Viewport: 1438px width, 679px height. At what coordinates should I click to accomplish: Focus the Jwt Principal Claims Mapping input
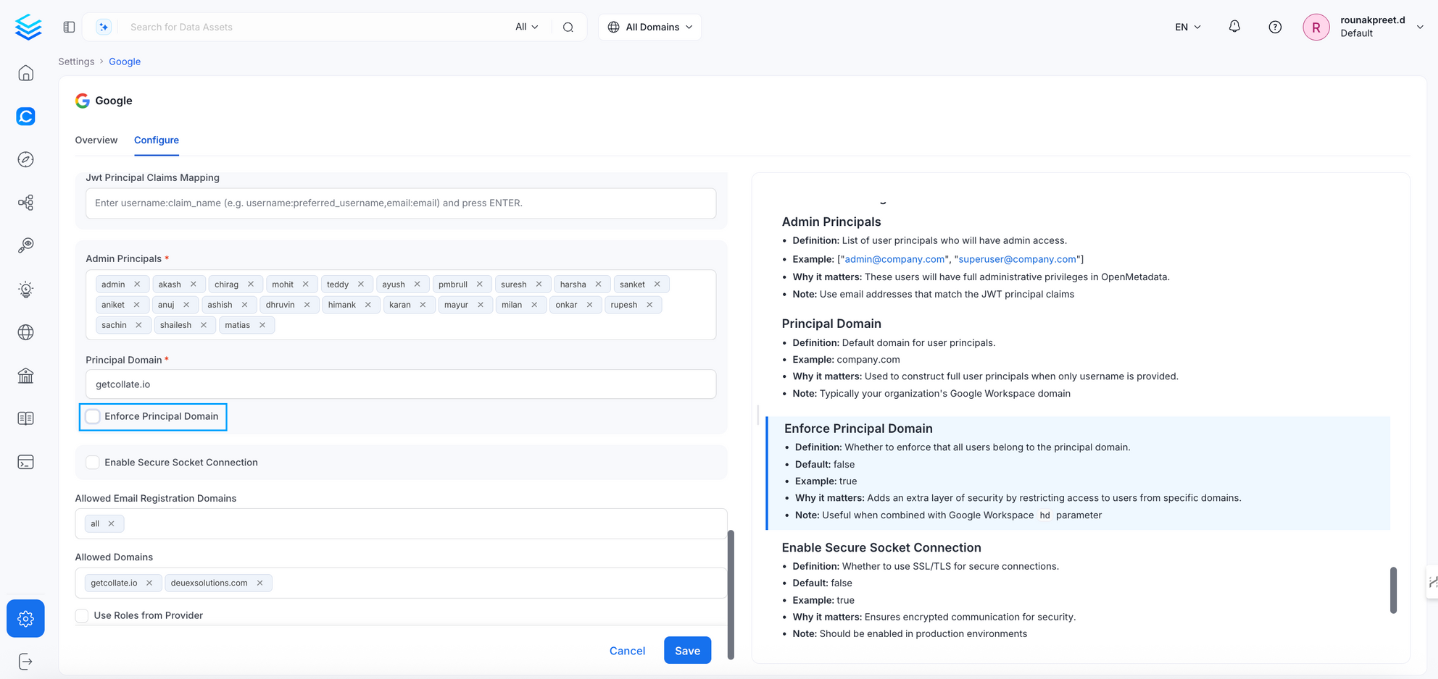401,203
